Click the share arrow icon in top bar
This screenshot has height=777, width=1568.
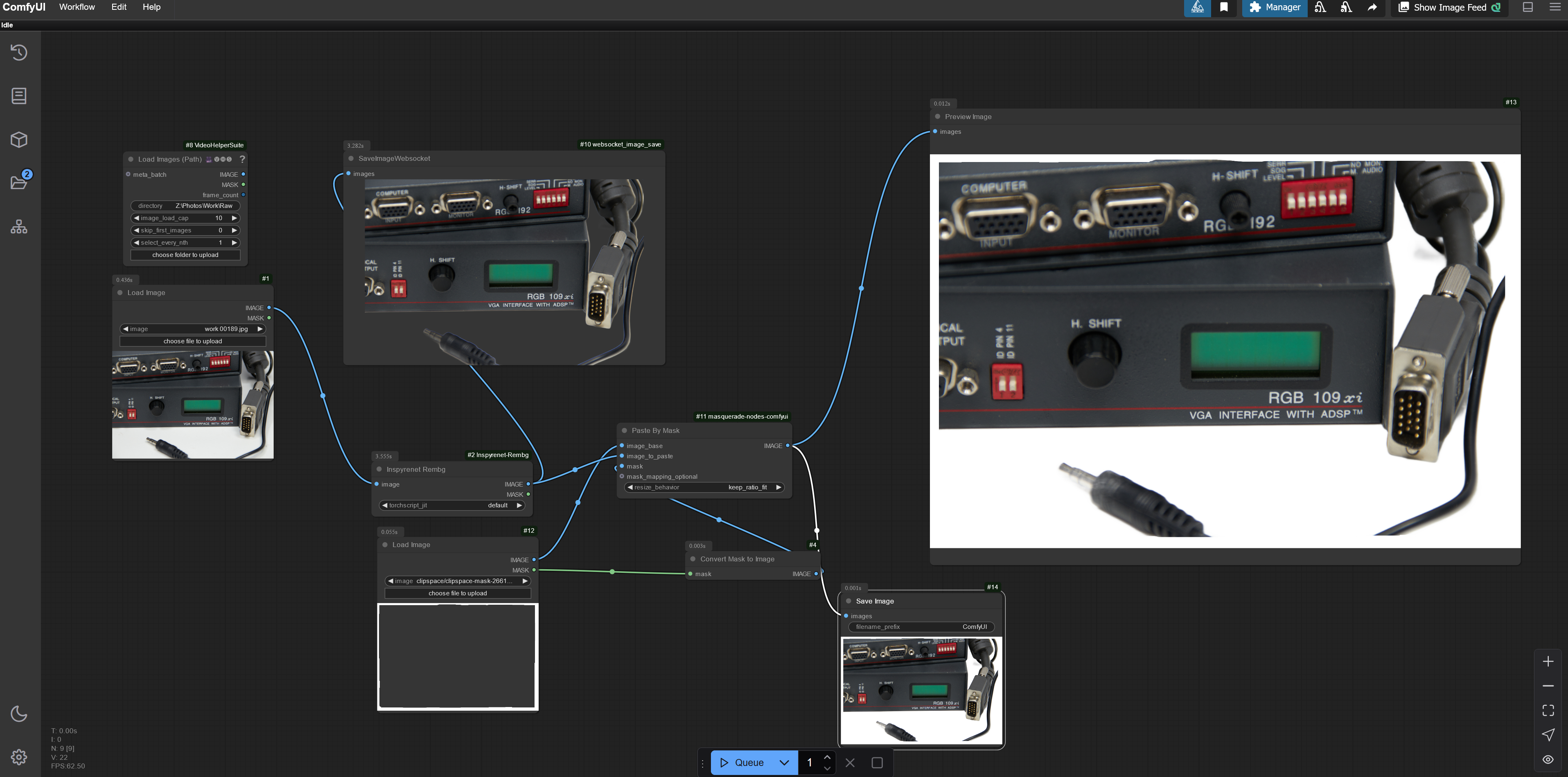click(1372, 7)
